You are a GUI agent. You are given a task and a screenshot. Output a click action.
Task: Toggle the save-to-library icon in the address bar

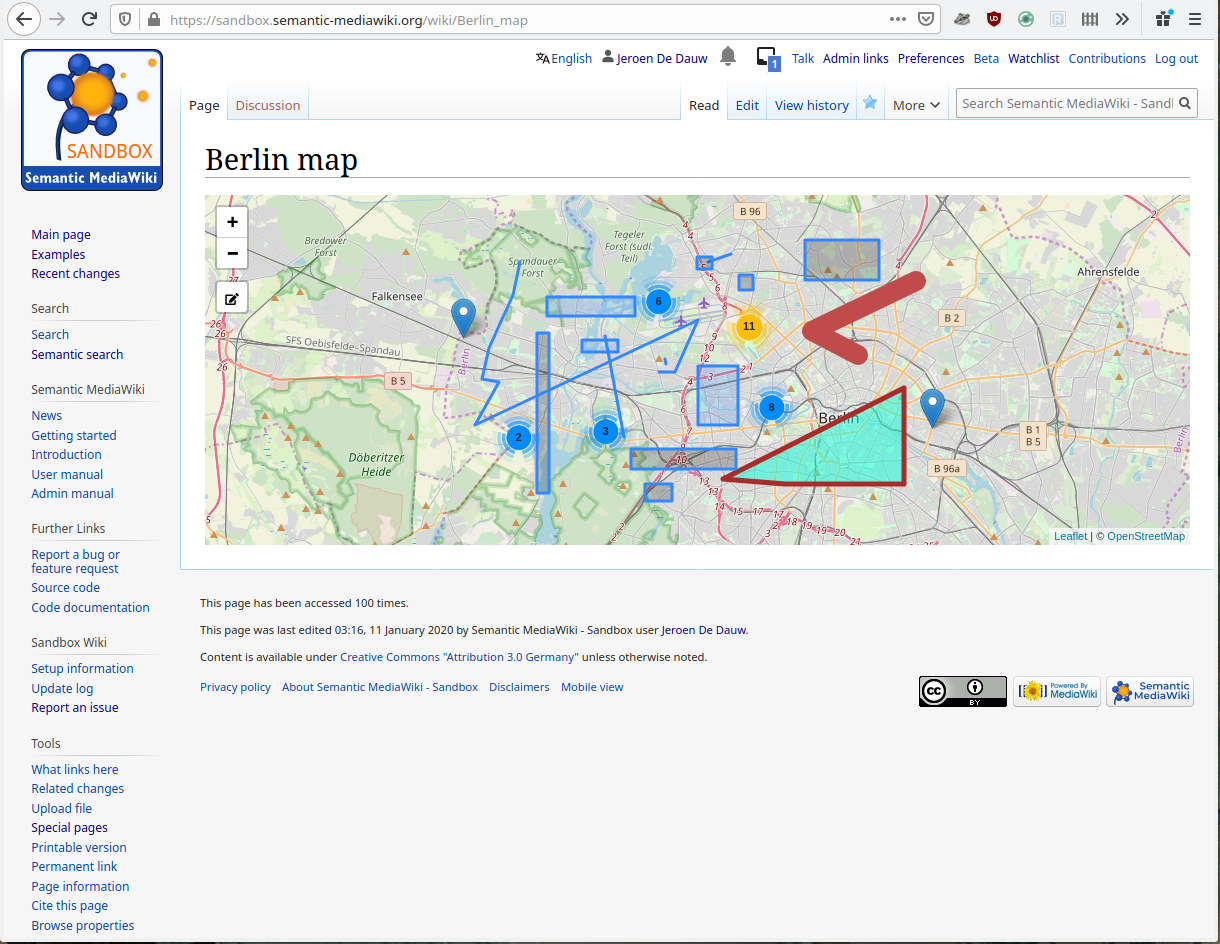925,18
